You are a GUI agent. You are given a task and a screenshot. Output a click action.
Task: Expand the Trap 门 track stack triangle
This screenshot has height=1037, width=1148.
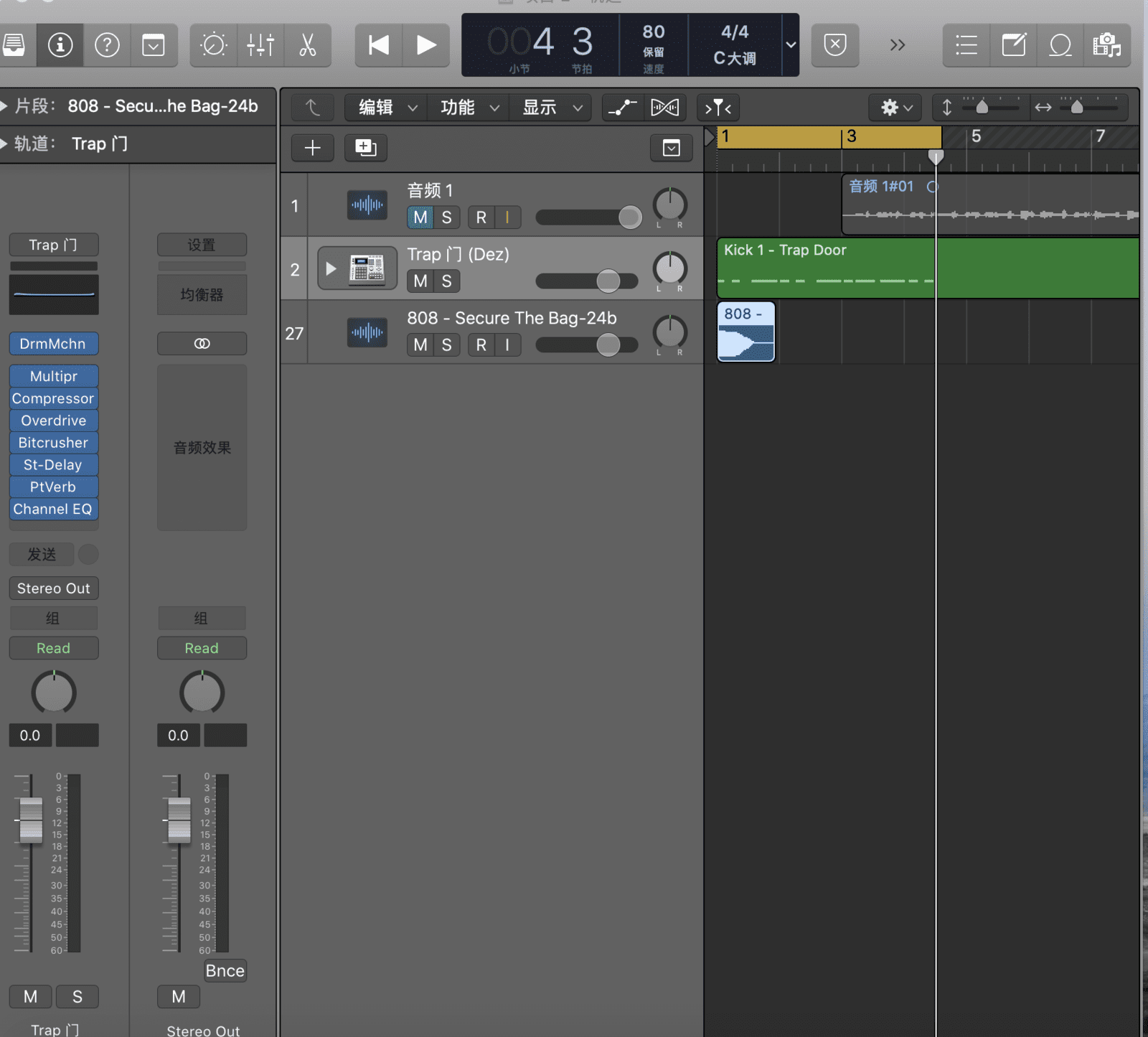pyautogui.click(x=331, y=269)
